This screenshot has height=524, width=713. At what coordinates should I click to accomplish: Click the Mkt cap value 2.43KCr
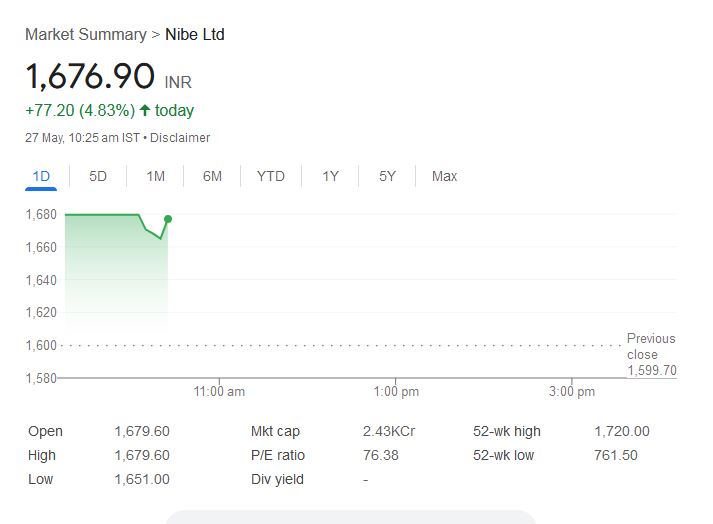[389, 431]
